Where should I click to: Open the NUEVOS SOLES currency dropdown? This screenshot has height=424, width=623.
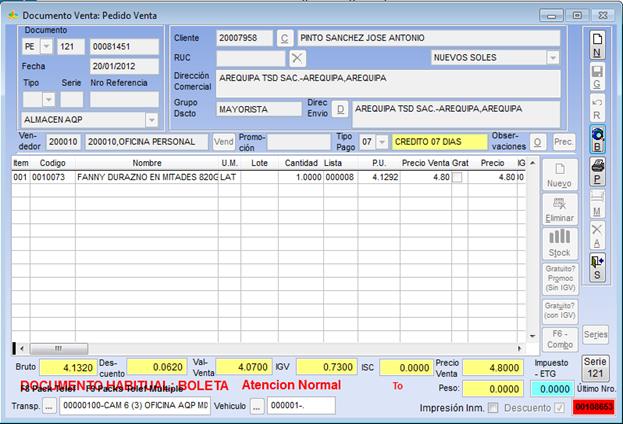click(553, 58)
